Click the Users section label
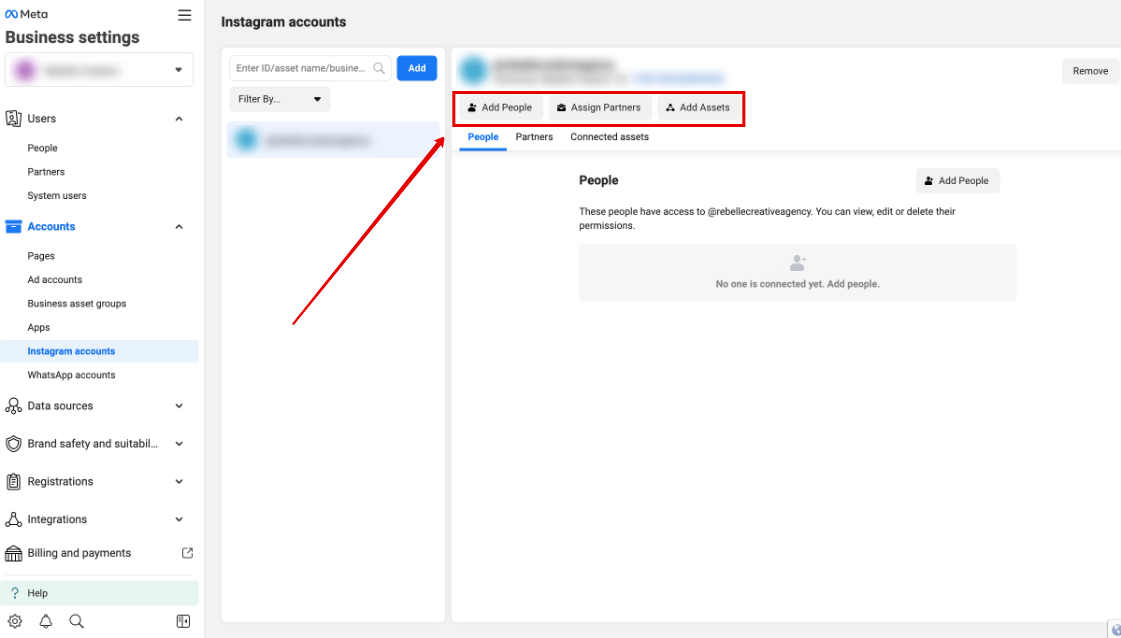The width and height of the screenshot is (1121, 638). click(x=41, y=119)
